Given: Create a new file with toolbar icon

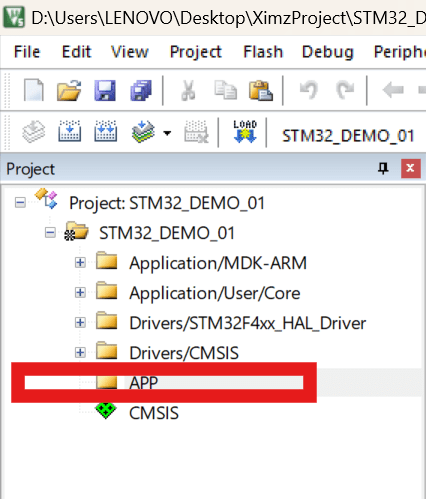Looking at the screenshot, I should 34,90.
